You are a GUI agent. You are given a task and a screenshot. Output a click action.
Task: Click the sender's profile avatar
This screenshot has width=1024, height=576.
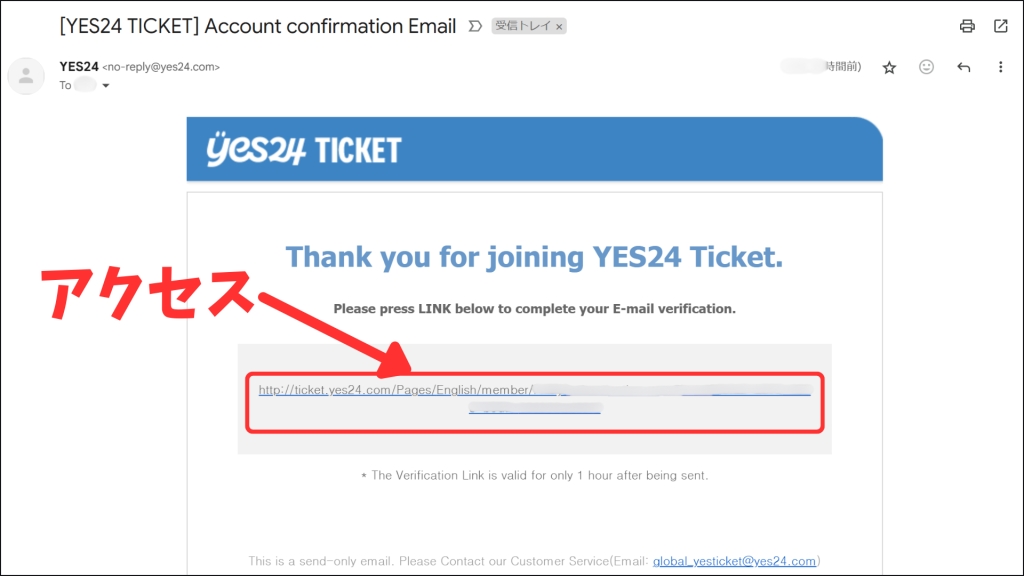pyautogui.click(x=26, y=75)
